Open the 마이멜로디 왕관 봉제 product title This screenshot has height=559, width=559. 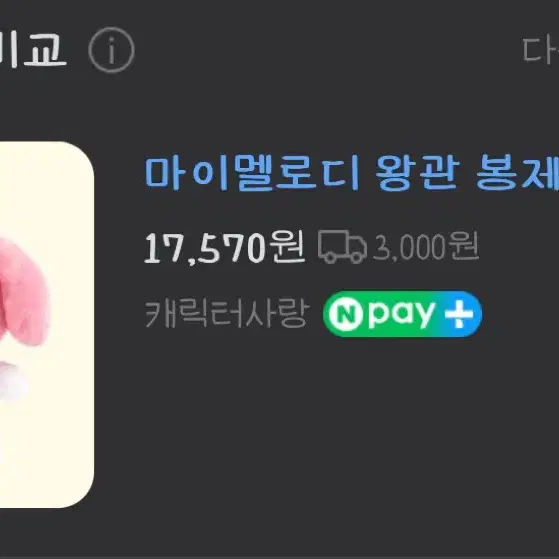point(351,173)
